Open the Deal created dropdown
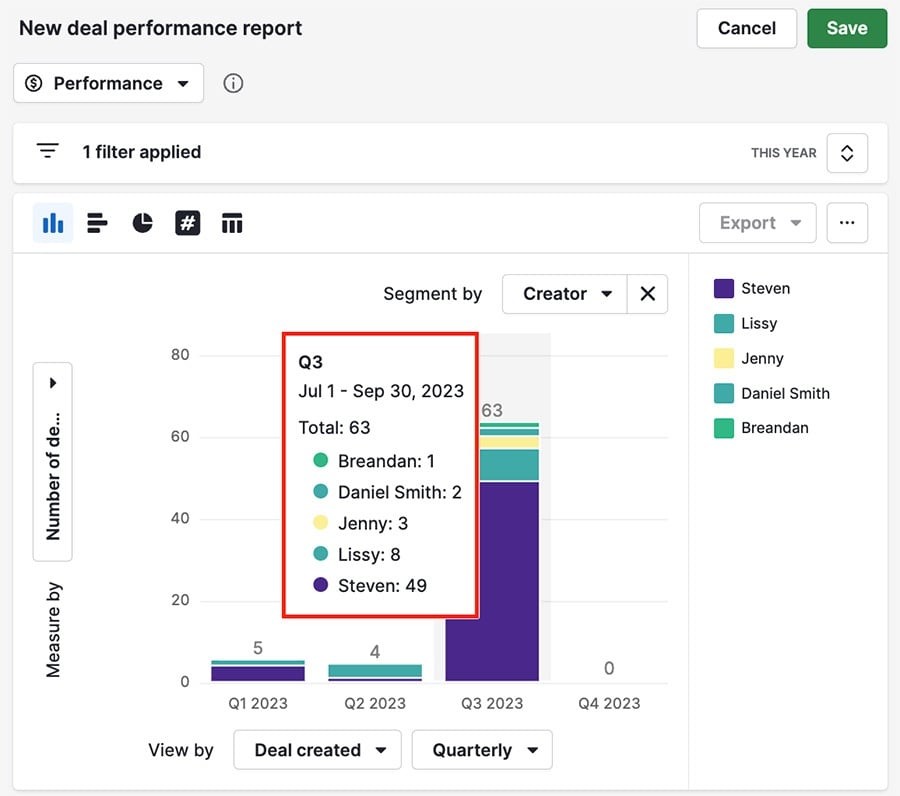This screenshot has height=796, width=900. (x=317, y=749)
